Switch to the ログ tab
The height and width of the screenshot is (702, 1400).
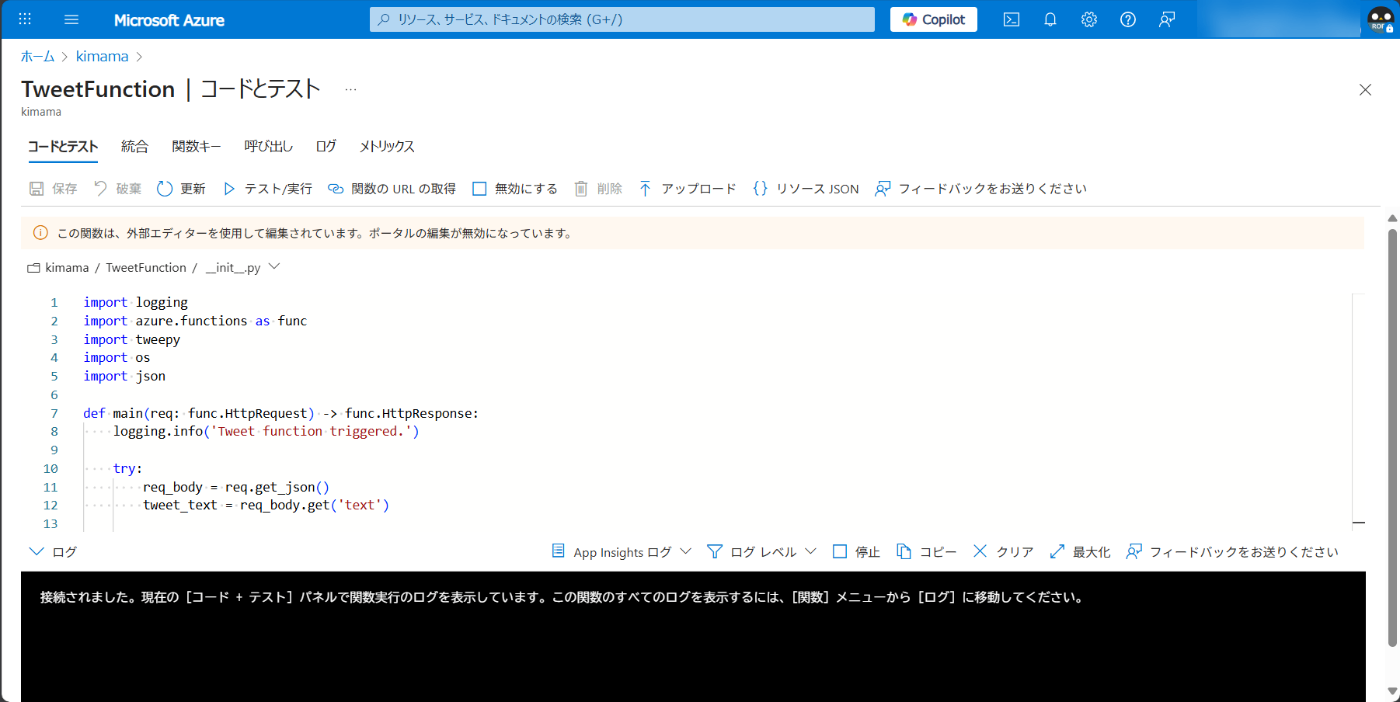(326, 146)
